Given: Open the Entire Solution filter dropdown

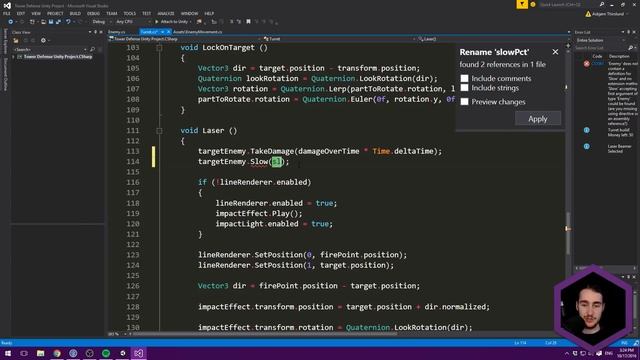Looking at the screenshot, I should click(x=600, y=40).
